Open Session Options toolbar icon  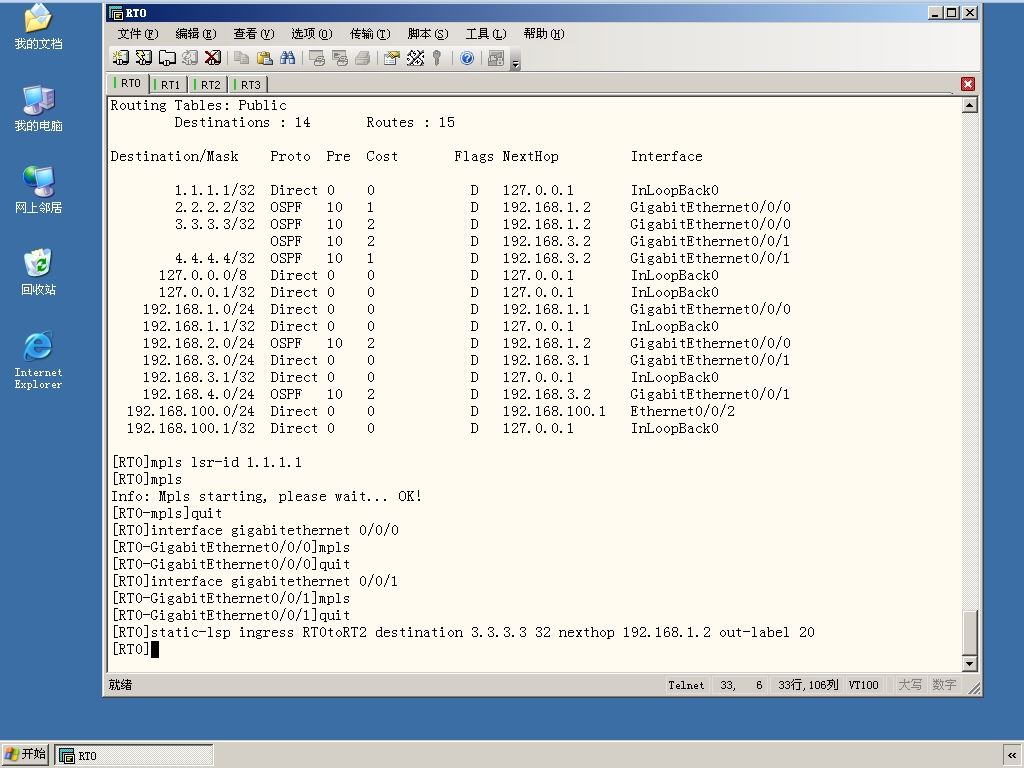(x=391, y=58)
